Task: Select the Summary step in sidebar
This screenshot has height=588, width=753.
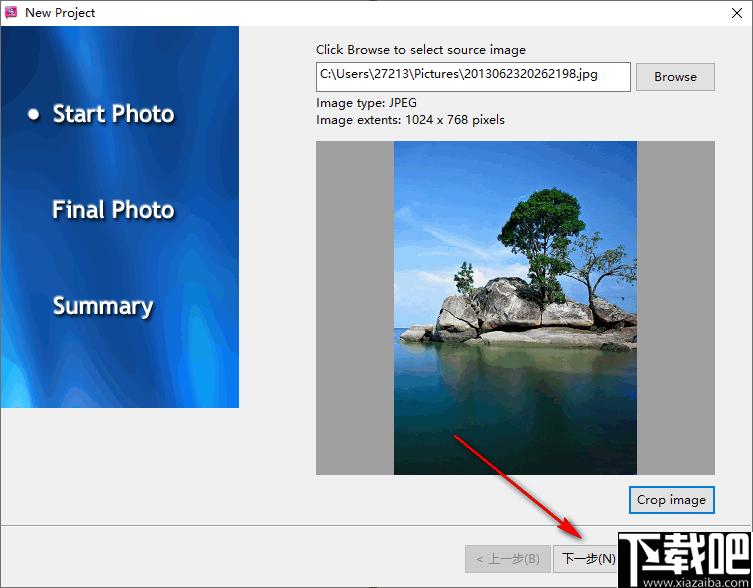Action: (x=103, y=306)
